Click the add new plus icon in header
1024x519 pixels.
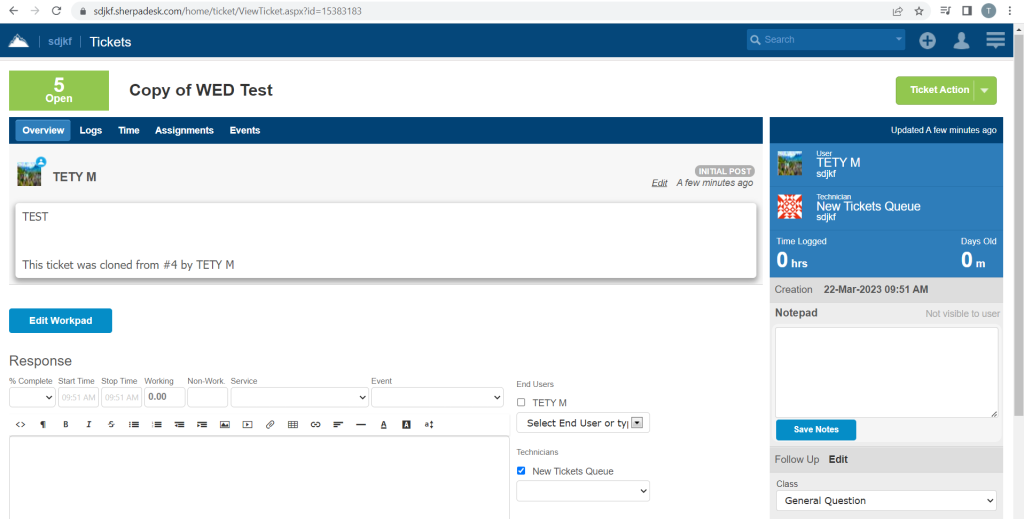point(927,40)
